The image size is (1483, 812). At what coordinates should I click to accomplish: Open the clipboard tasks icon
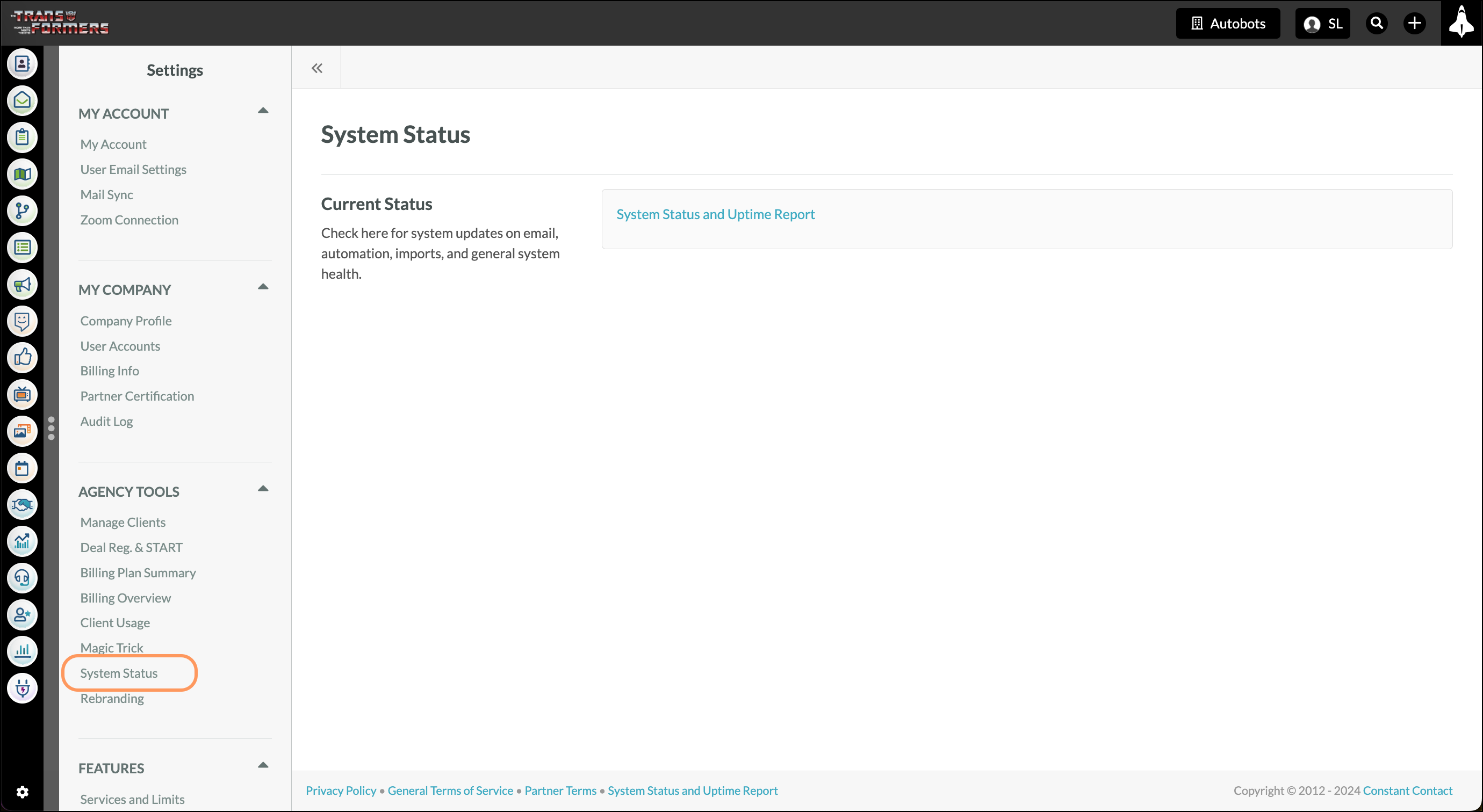22,137
